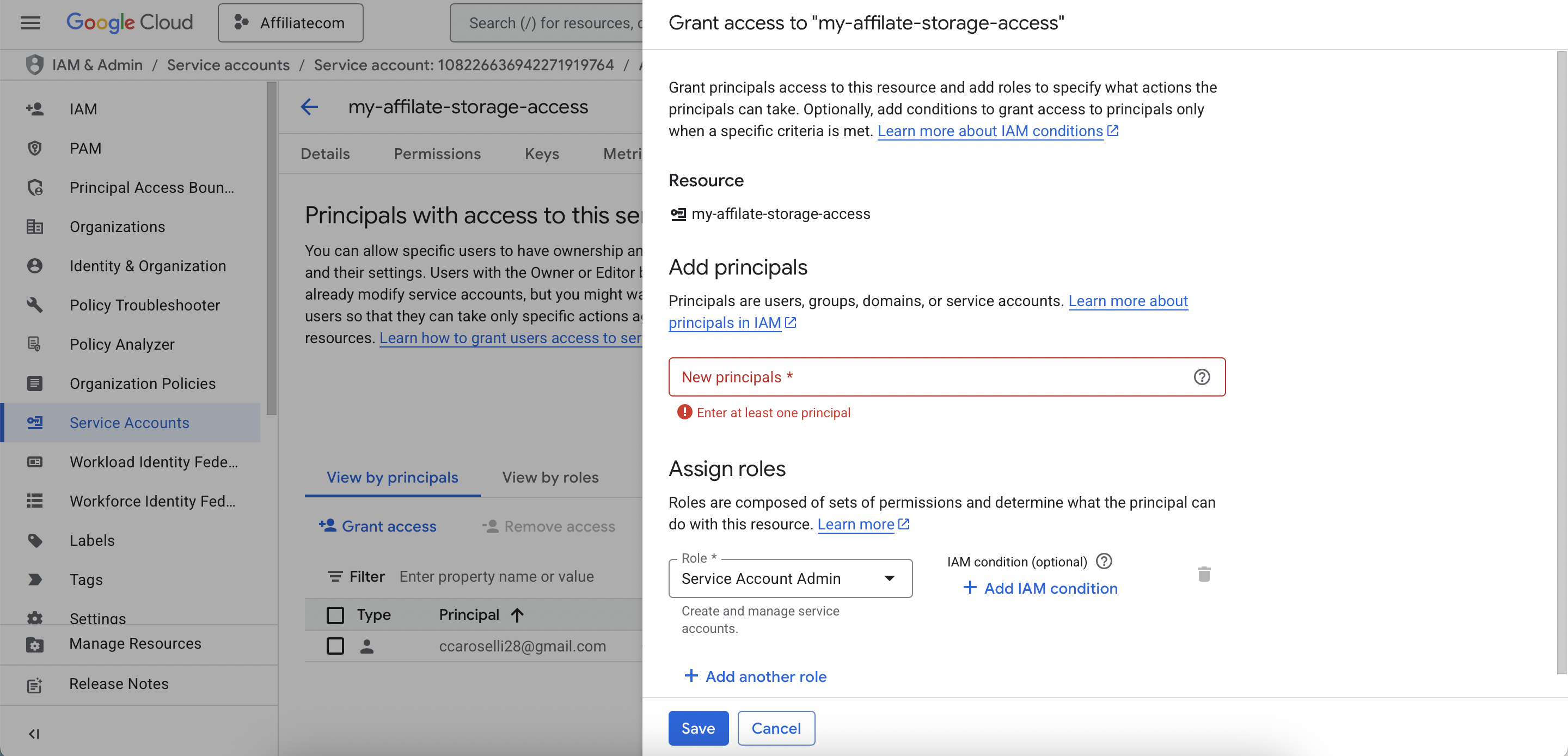Click the Workforce Identity Federation icon
Image resolution: width=1568 pixels, height=756 pixels.
point(35,501)
